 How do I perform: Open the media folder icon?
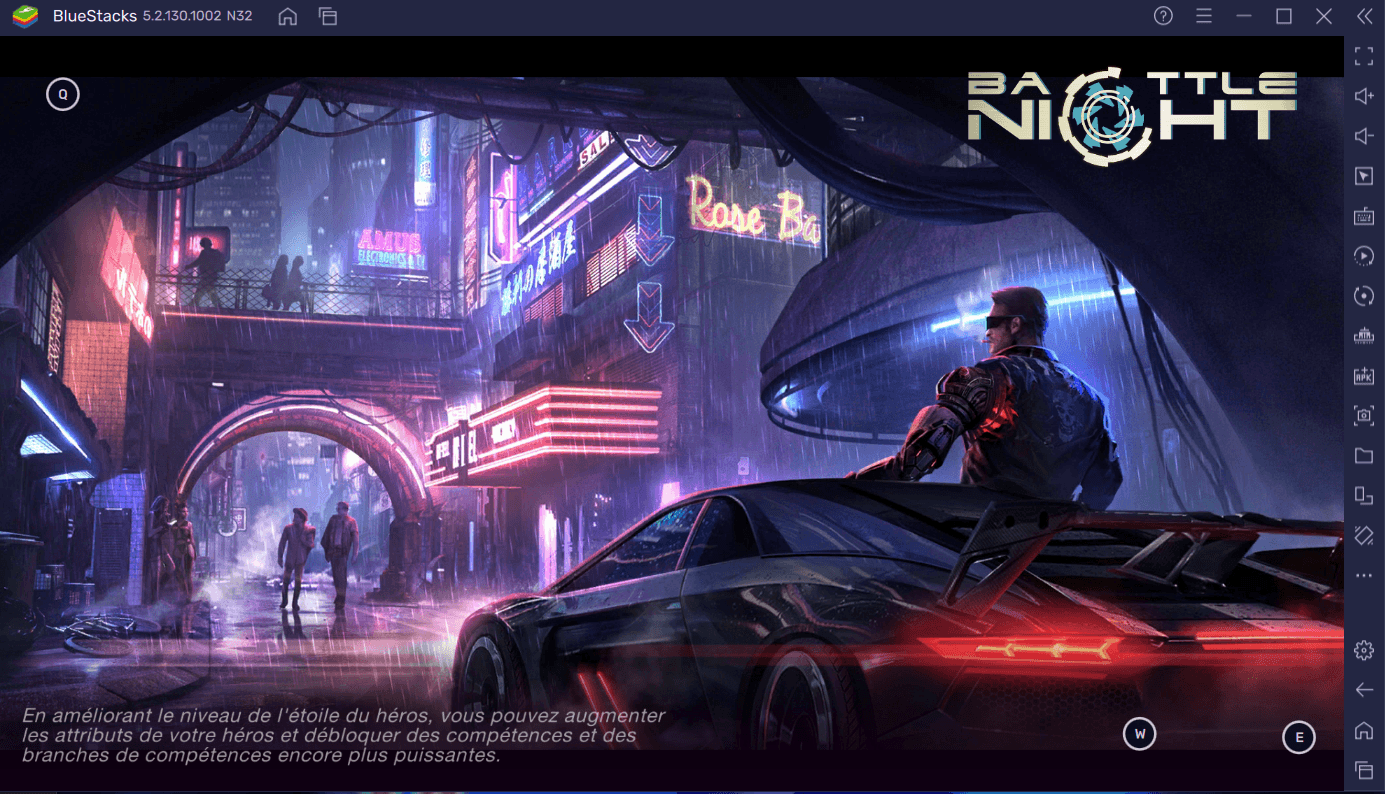pos(1364,456)
